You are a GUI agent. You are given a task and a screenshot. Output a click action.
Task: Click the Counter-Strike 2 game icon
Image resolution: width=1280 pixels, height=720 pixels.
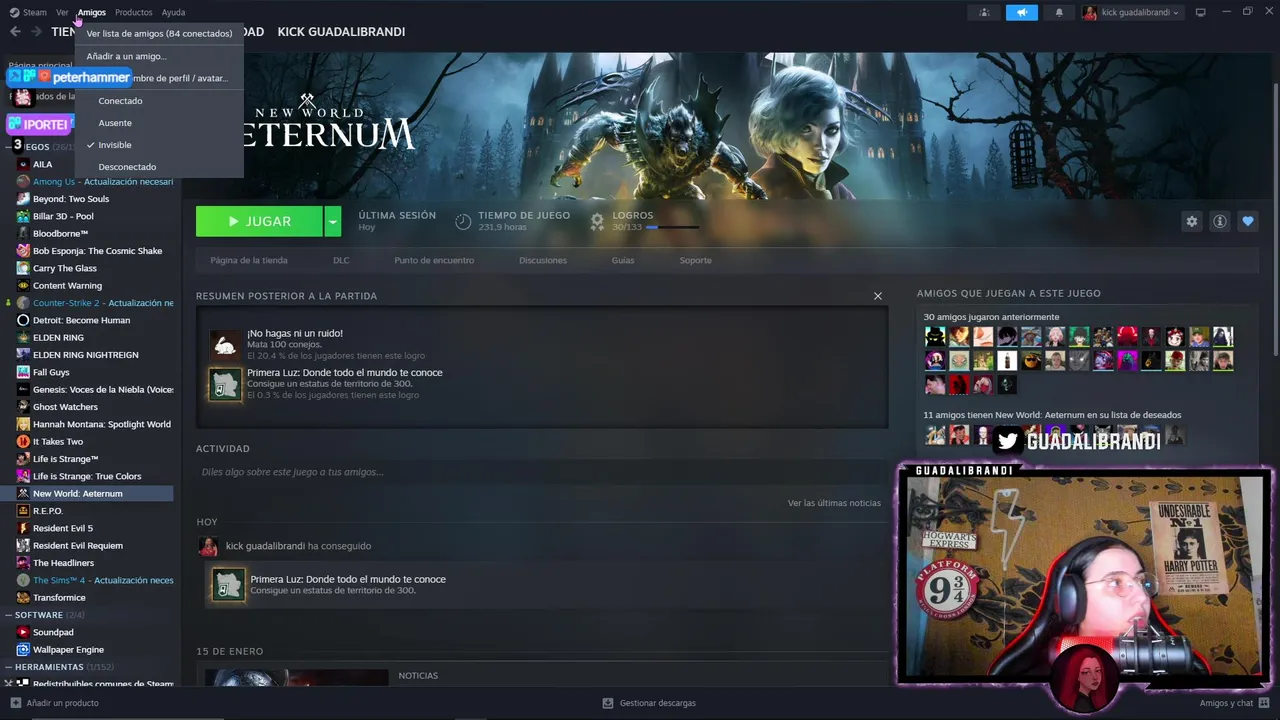click(x=23, y=303)
